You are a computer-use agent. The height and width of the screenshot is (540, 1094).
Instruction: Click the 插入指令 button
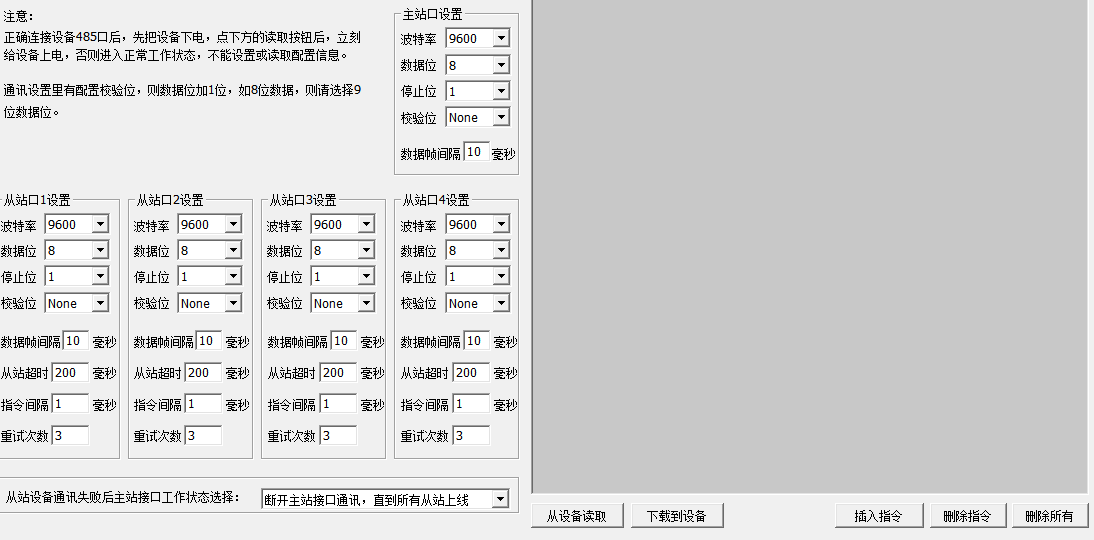[x=877, y=516]
